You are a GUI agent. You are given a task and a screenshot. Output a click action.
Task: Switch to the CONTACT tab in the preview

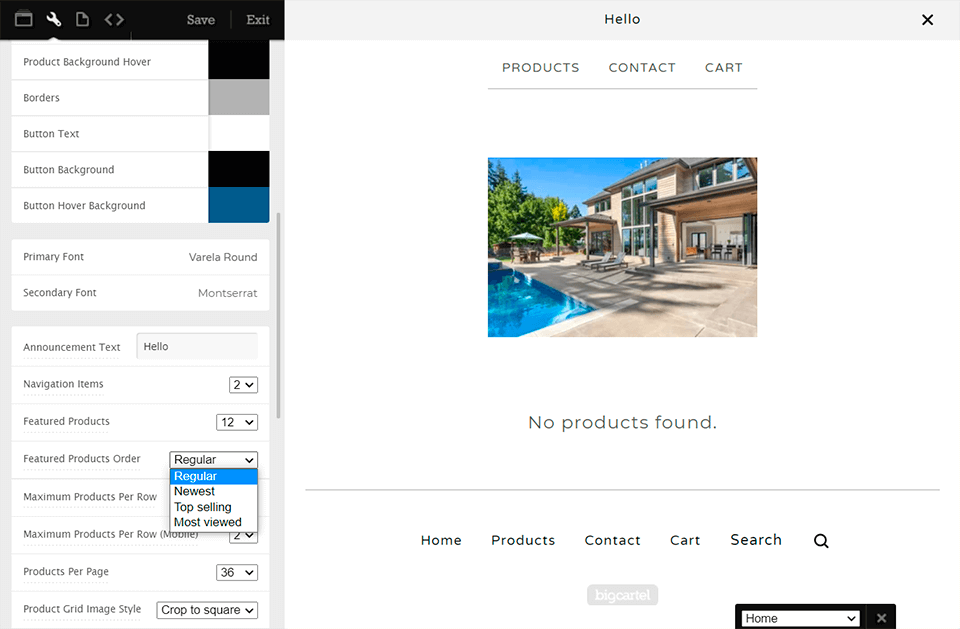click(x=642, y=67)
